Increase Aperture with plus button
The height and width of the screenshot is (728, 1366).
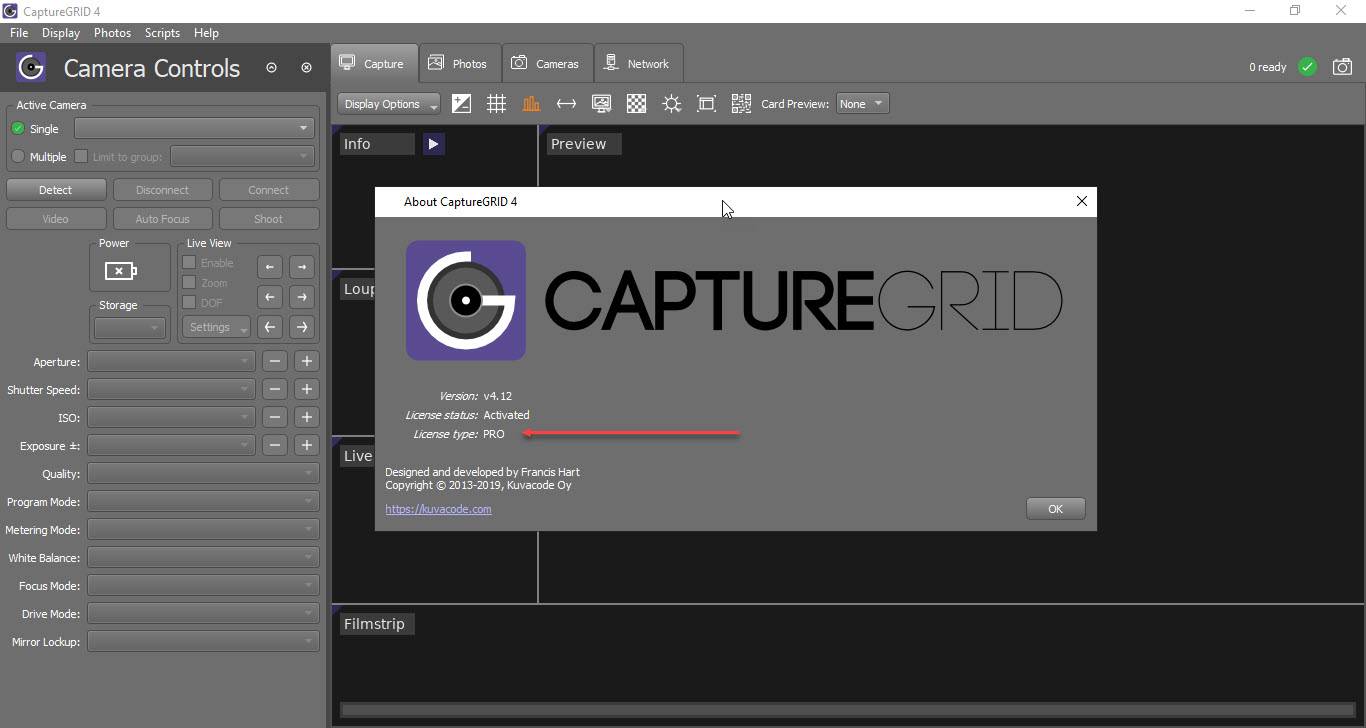point(307,362)
